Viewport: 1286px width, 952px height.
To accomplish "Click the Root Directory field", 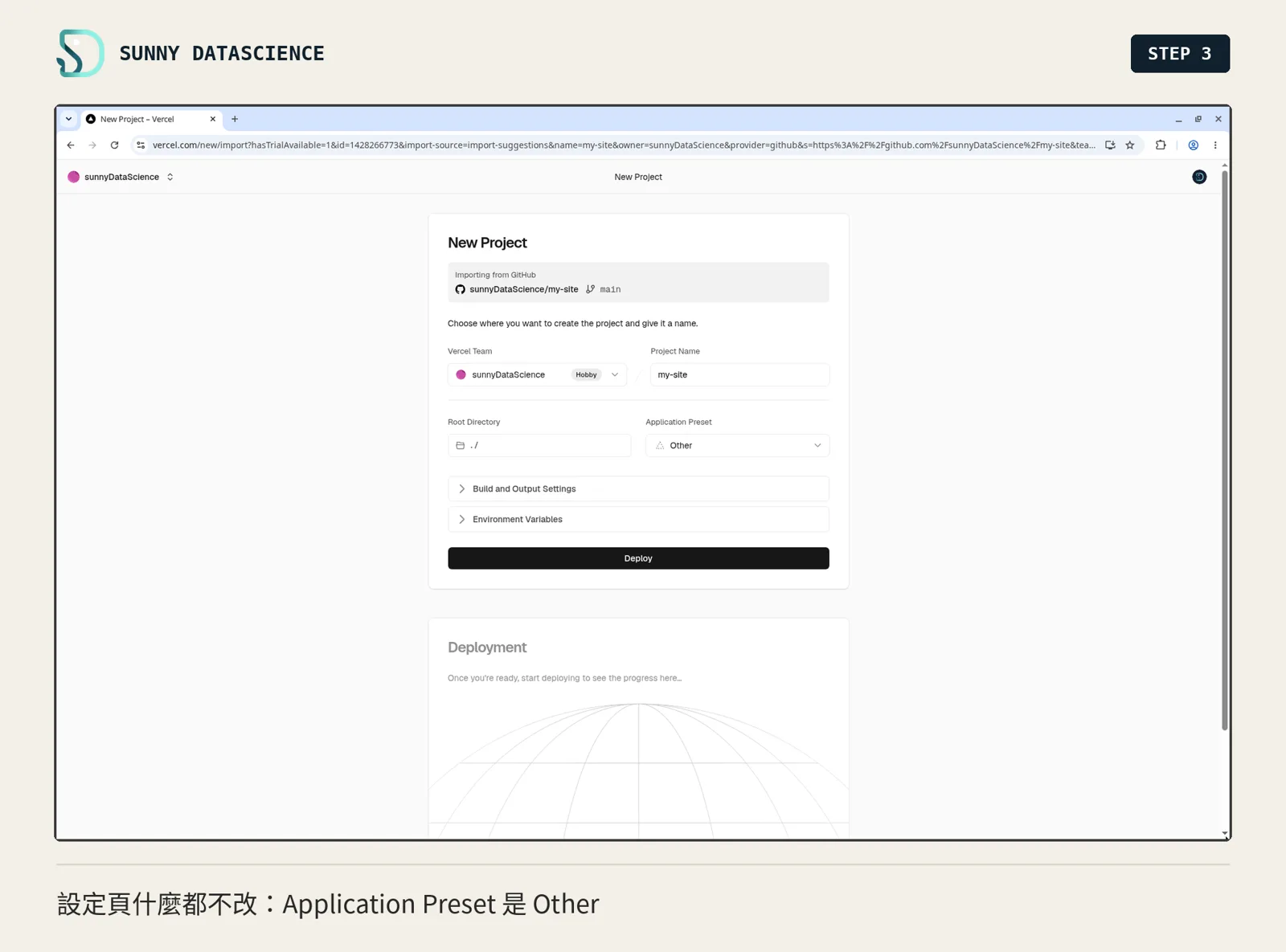I will [539, 445].
